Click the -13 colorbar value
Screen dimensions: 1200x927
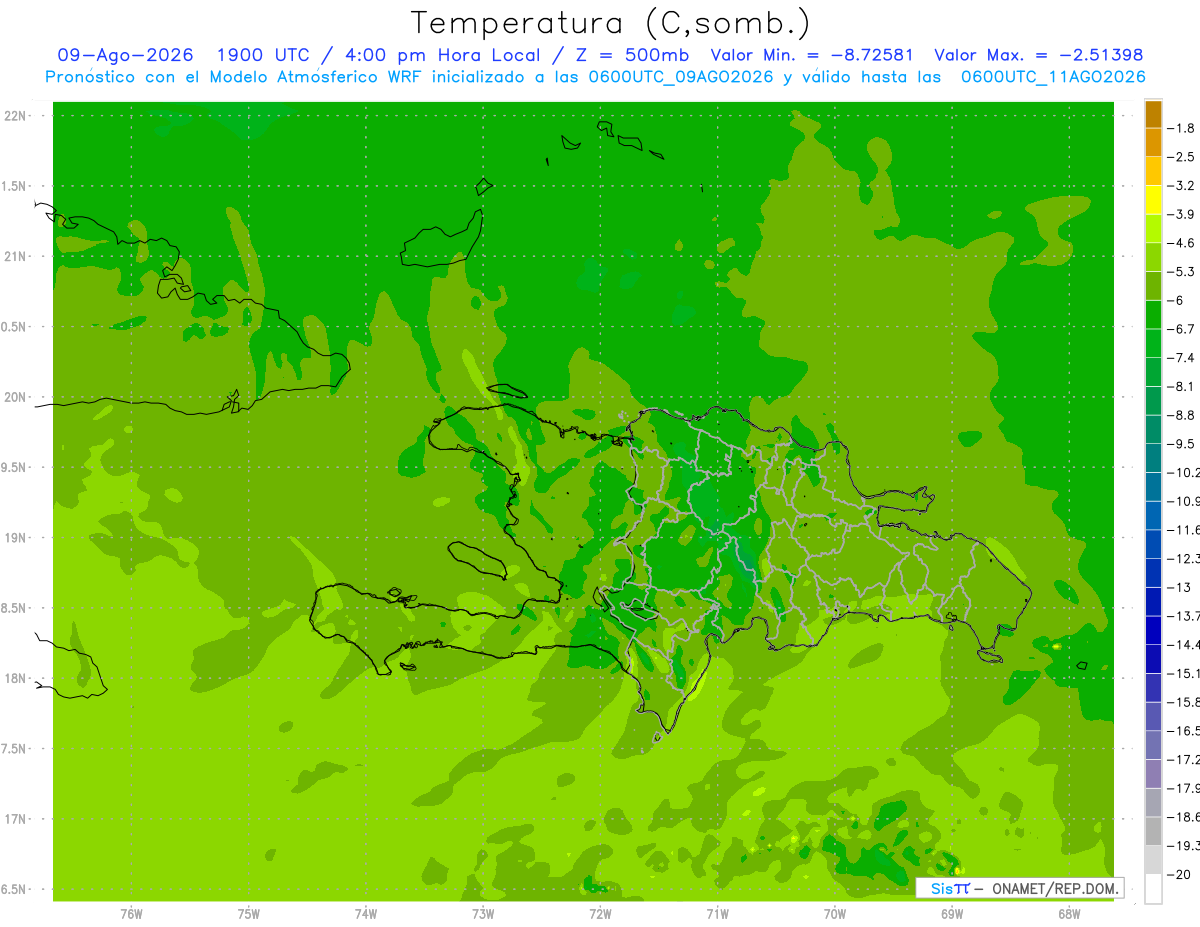click(1178, 587)
